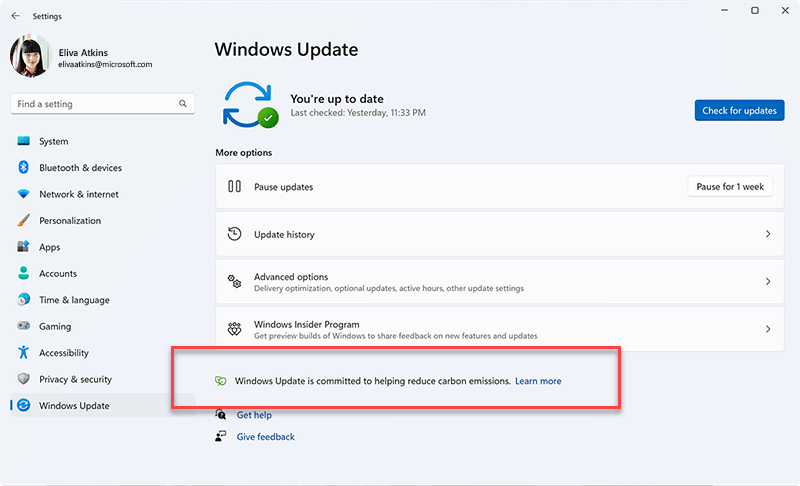Image resolution: width=800 pixels, height=486 pixels.
Task: Click the Advanced options gears icon
Action: (x=234, y=282)
